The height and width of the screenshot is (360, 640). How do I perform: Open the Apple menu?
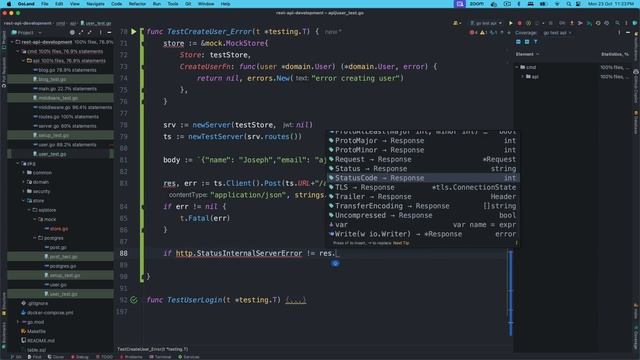tap(9, 4)
